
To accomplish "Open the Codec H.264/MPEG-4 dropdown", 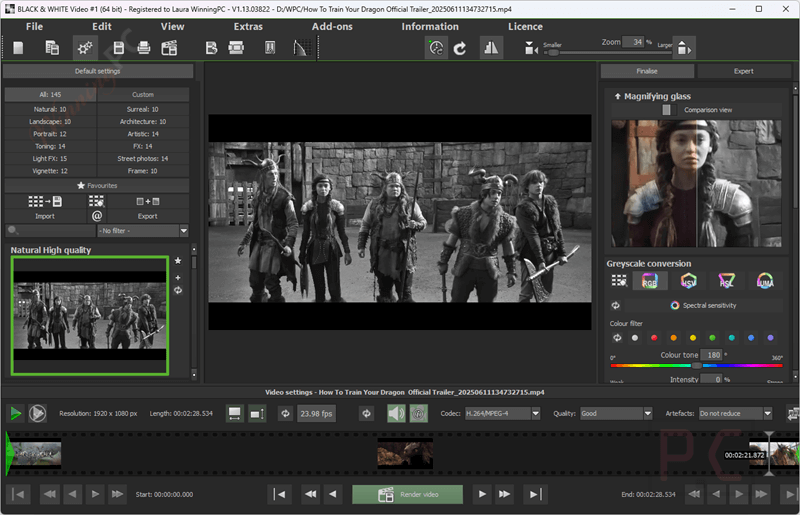I will (502, 413).
